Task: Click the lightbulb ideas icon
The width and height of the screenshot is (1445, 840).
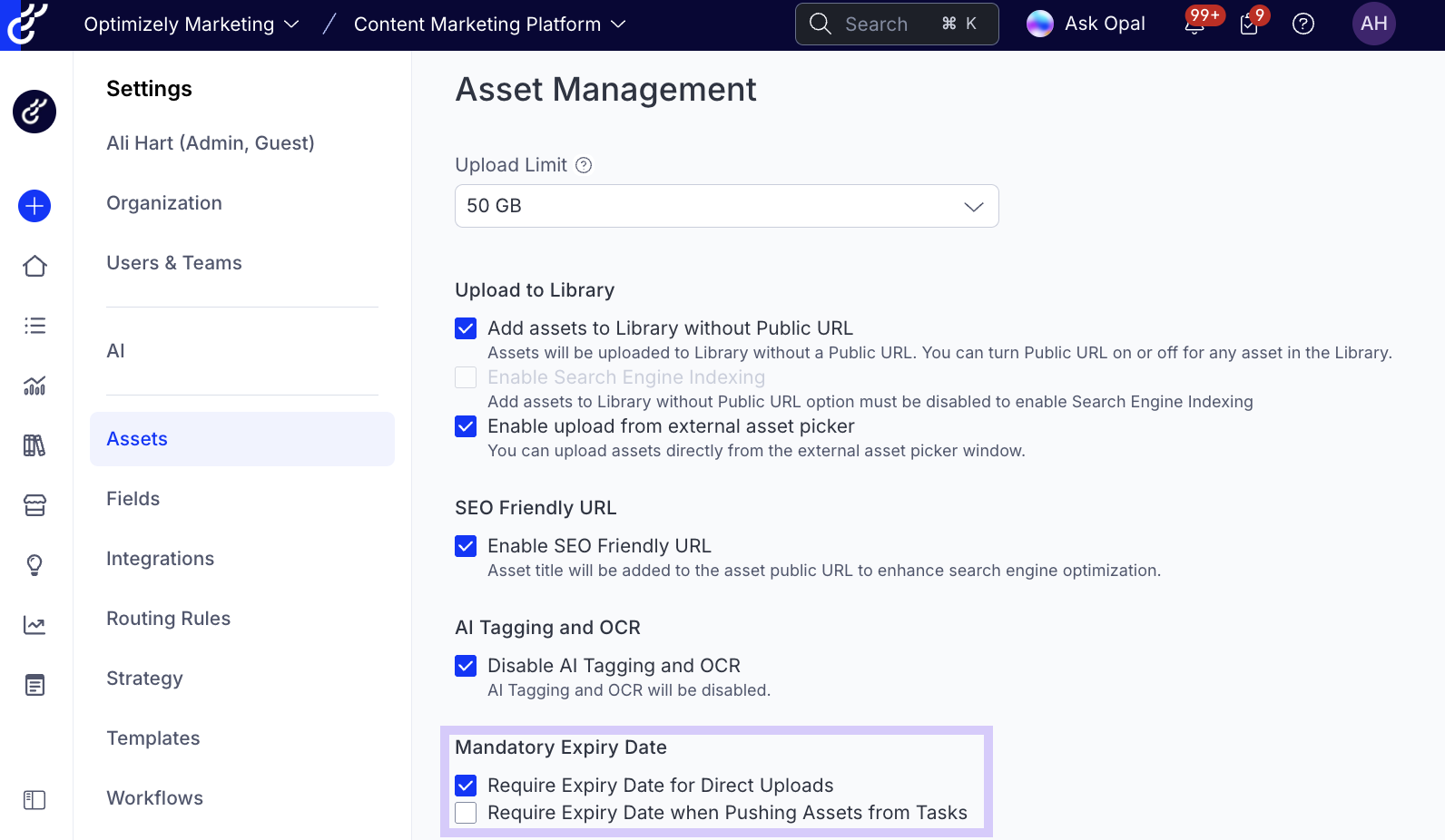Action: click(x=34, y=565)
